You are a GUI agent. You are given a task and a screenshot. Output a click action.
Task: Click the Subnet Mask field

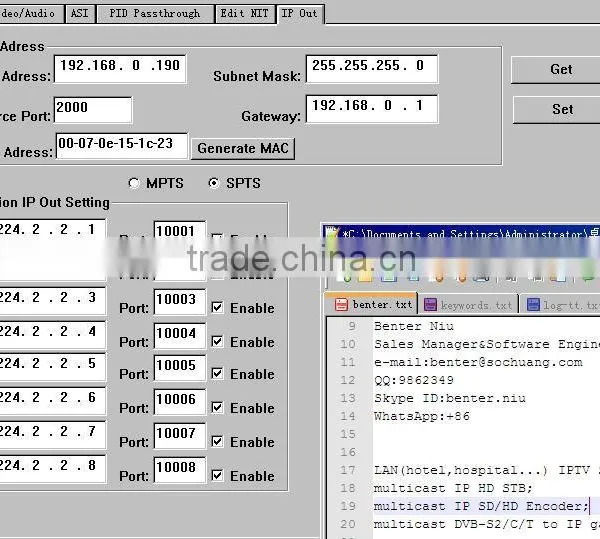pos(372,68)
